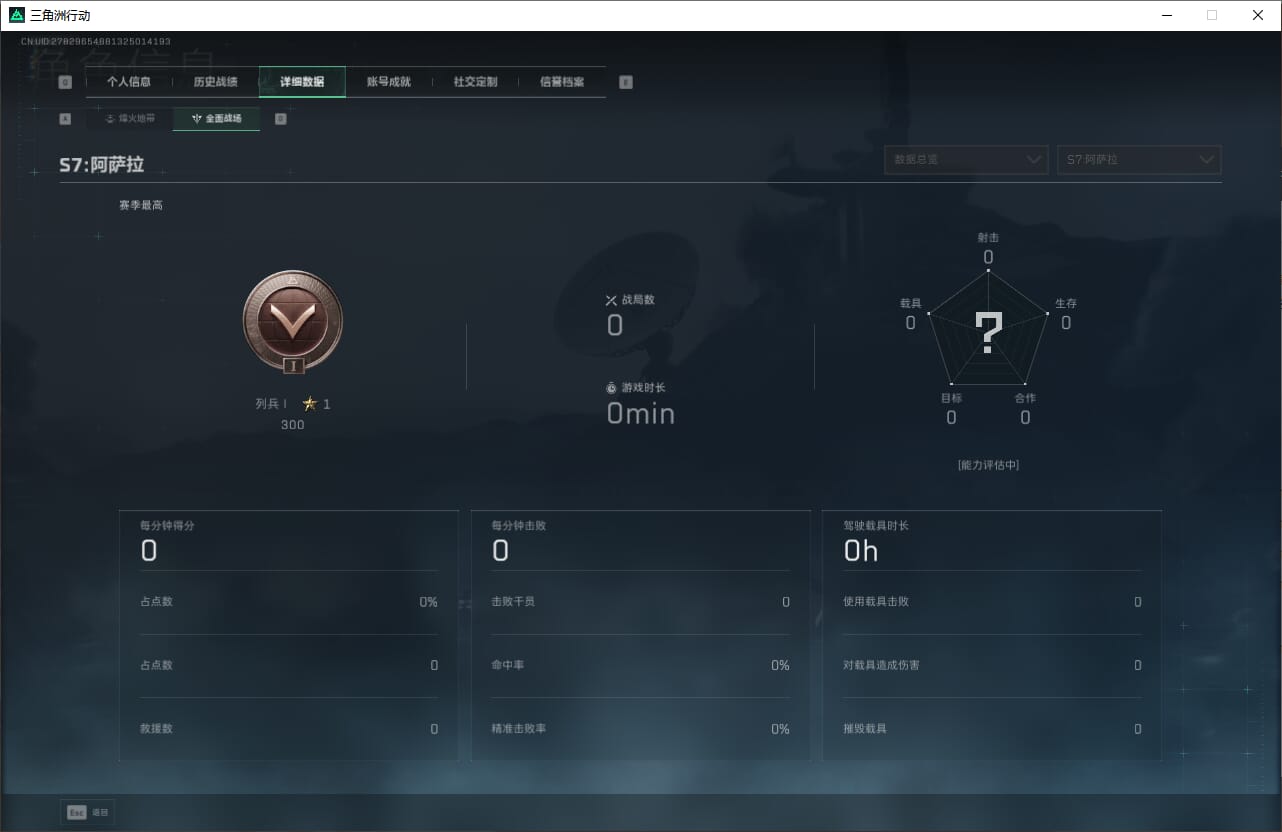Click the E key hint right of tabs

coord(626,83)
